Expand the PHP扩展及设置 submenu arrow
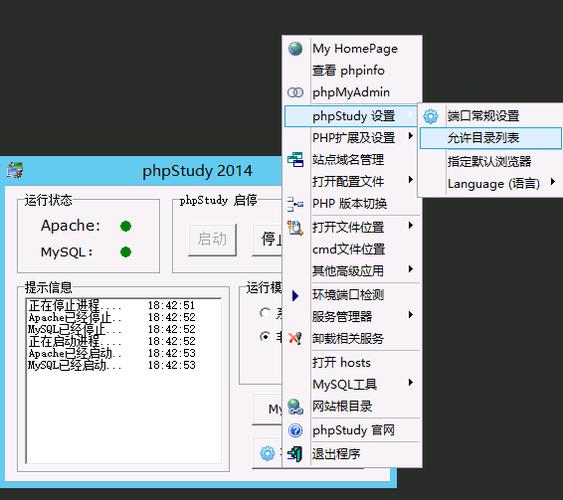The width and height of the screenshot is (563, 500). click(410, 136)
